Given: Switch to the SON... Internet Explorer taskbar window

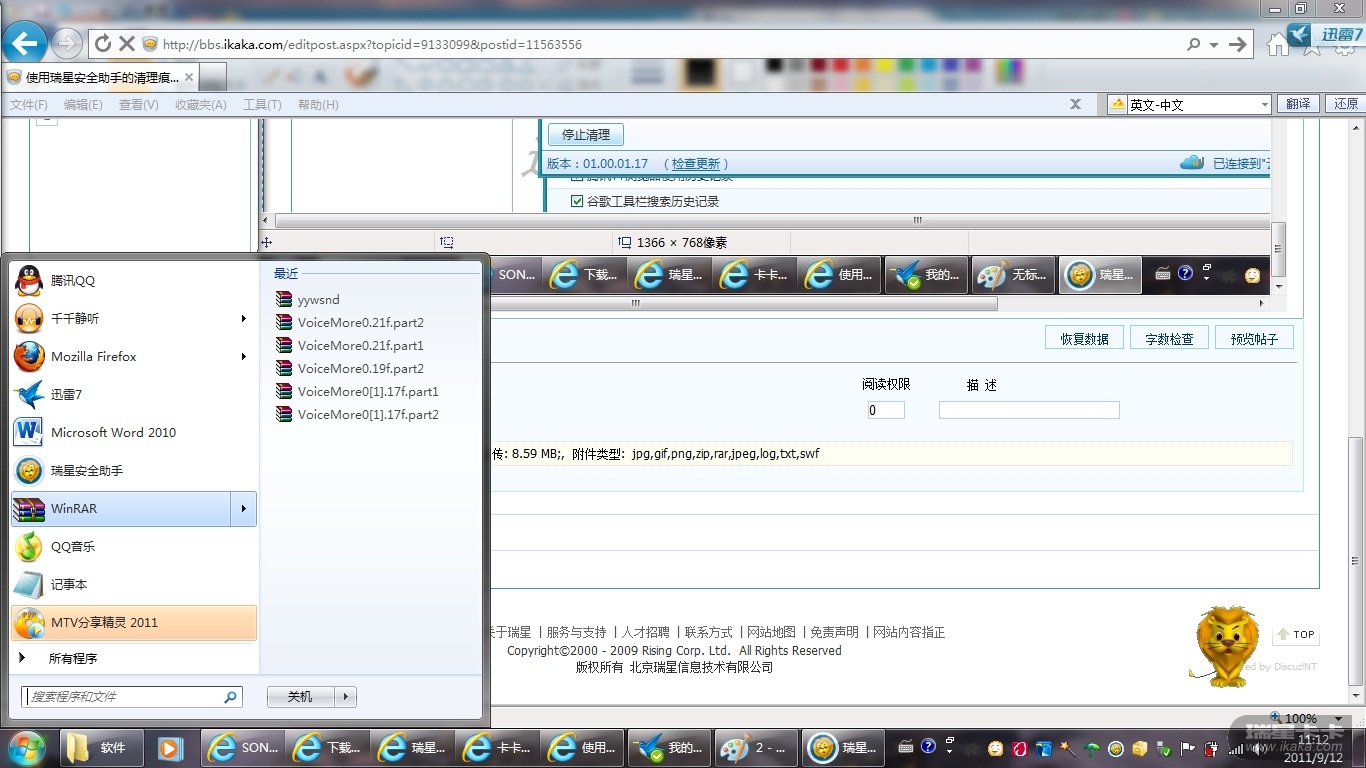Looking at the screenshot, I should click(x=243, y=747).
